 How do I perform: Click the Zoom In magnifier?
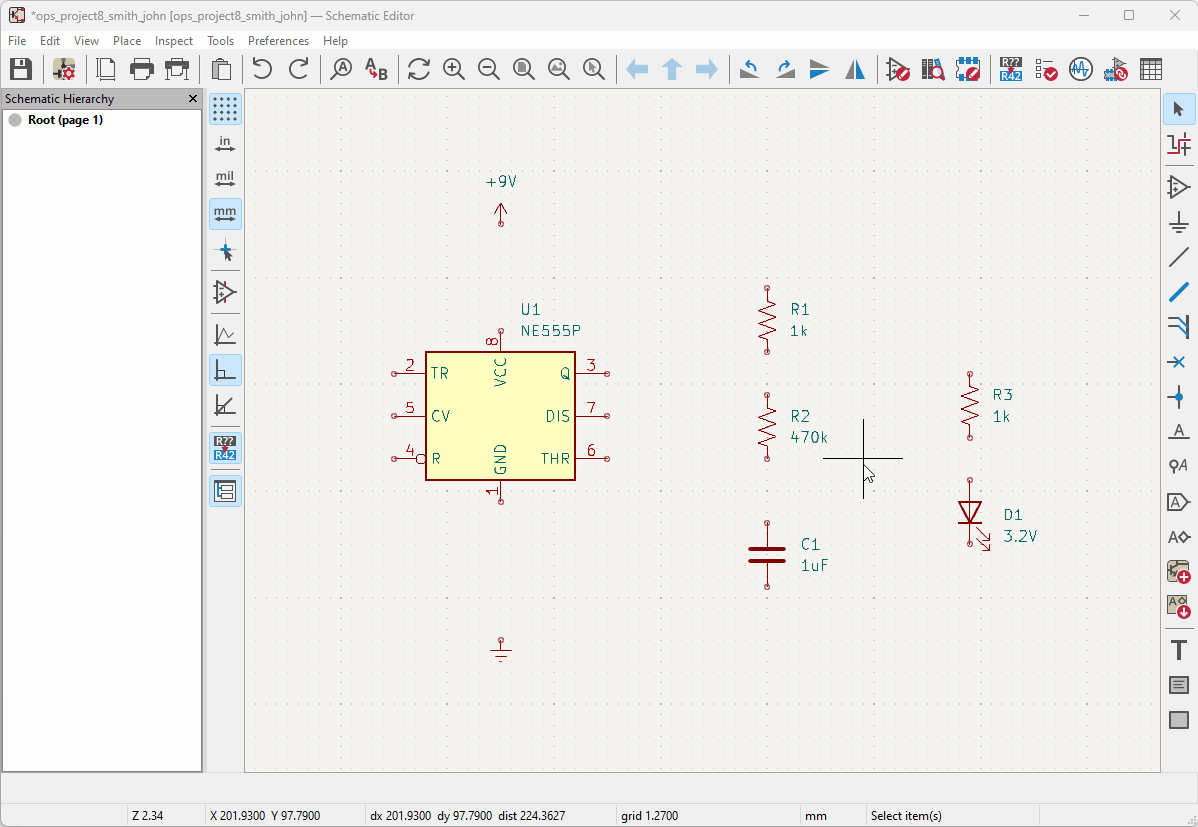click(x=454, y=69)
